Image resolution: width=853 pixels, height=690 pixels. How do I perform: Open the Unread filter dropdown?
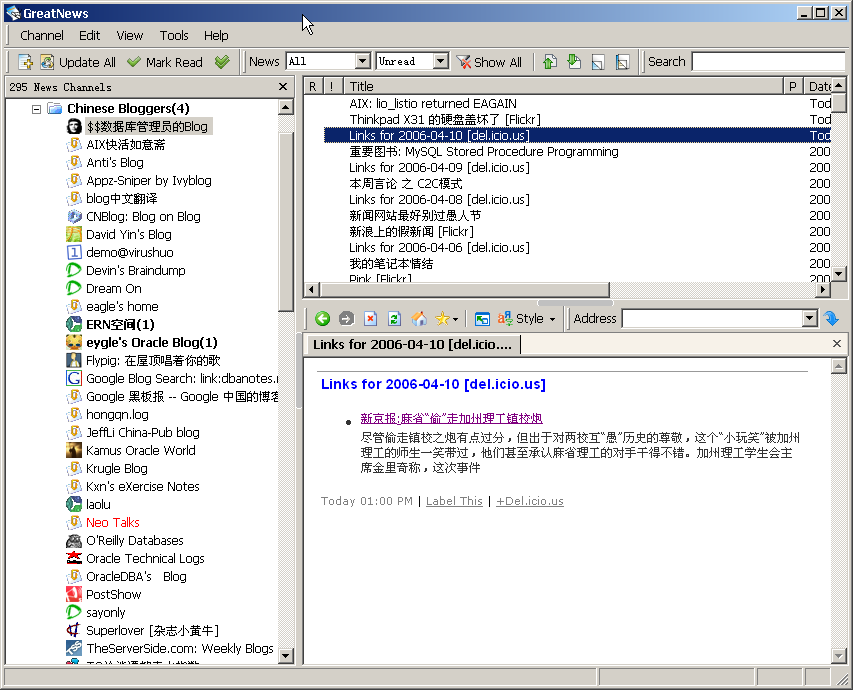click(x=441, y=61)
